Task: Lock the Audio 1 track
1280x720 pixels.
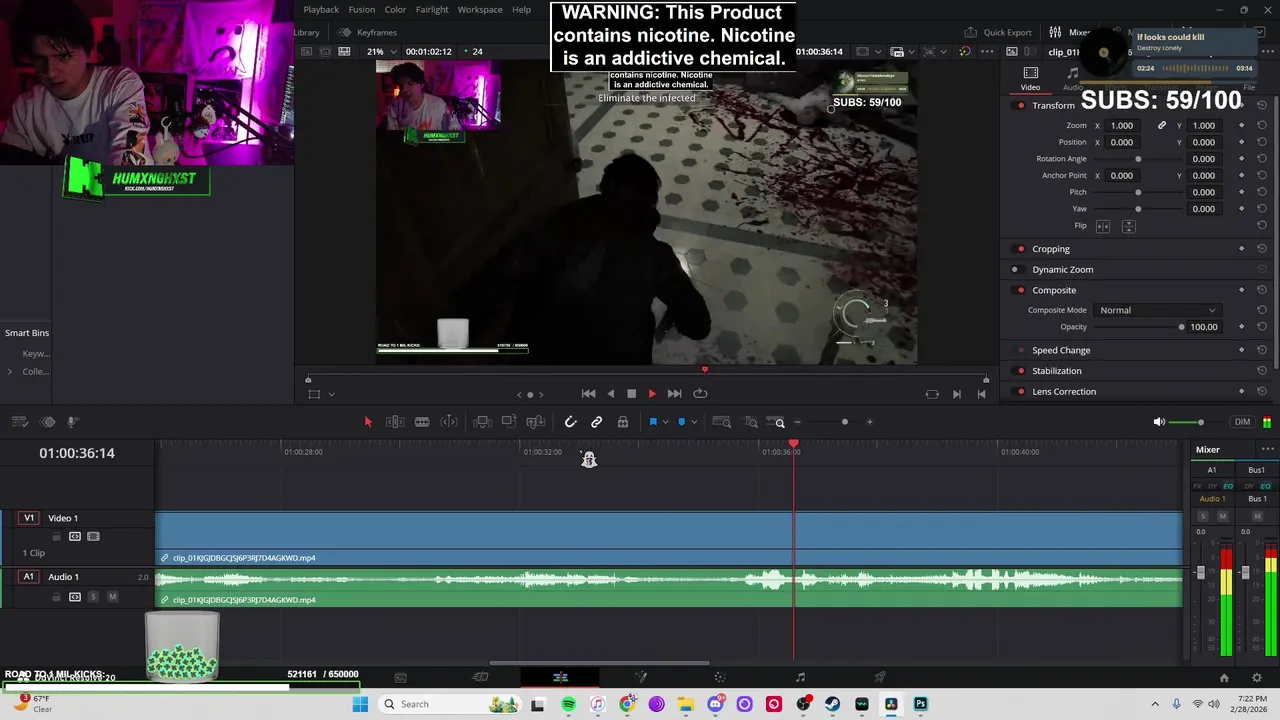Action: (56, 597)
